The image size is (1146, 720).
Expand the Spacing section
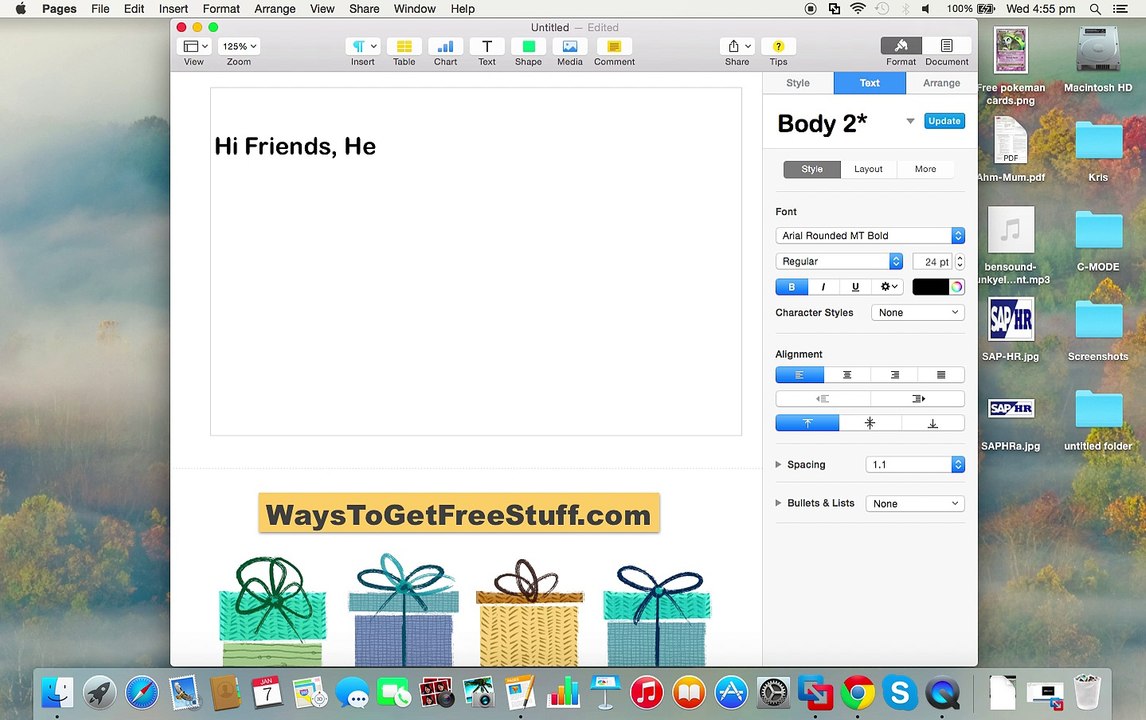coord(778,464)
